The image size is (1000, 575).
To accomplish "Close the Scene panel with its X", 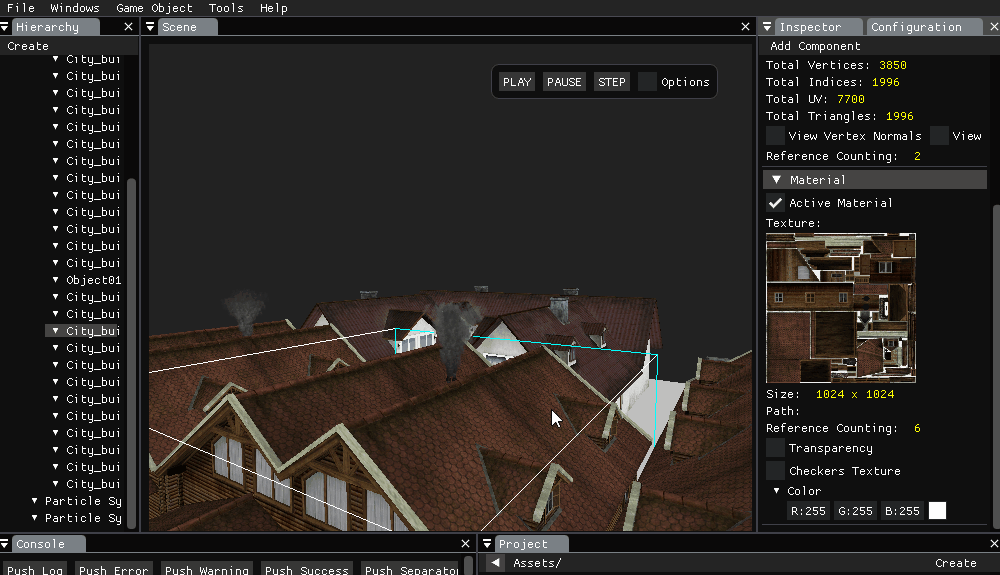I will point(745,27).
